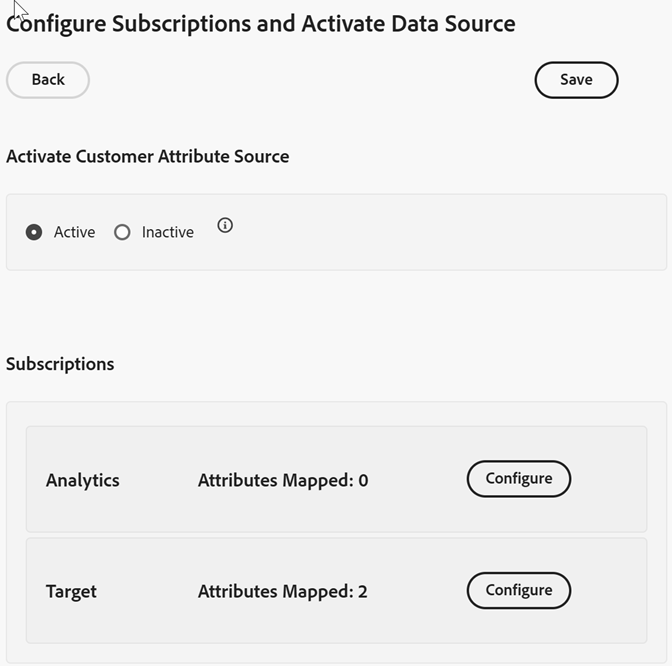Click empty space between Back and Save
Image resolution: width=672 pixels, height=666 pixels.
tap(310, 80)
